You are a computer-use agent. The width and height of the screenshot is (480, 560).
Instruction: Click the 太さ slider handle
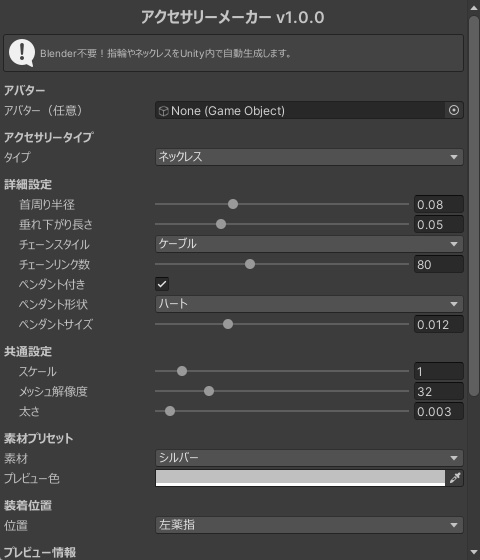pyautogui.click(x=170, y=411)
